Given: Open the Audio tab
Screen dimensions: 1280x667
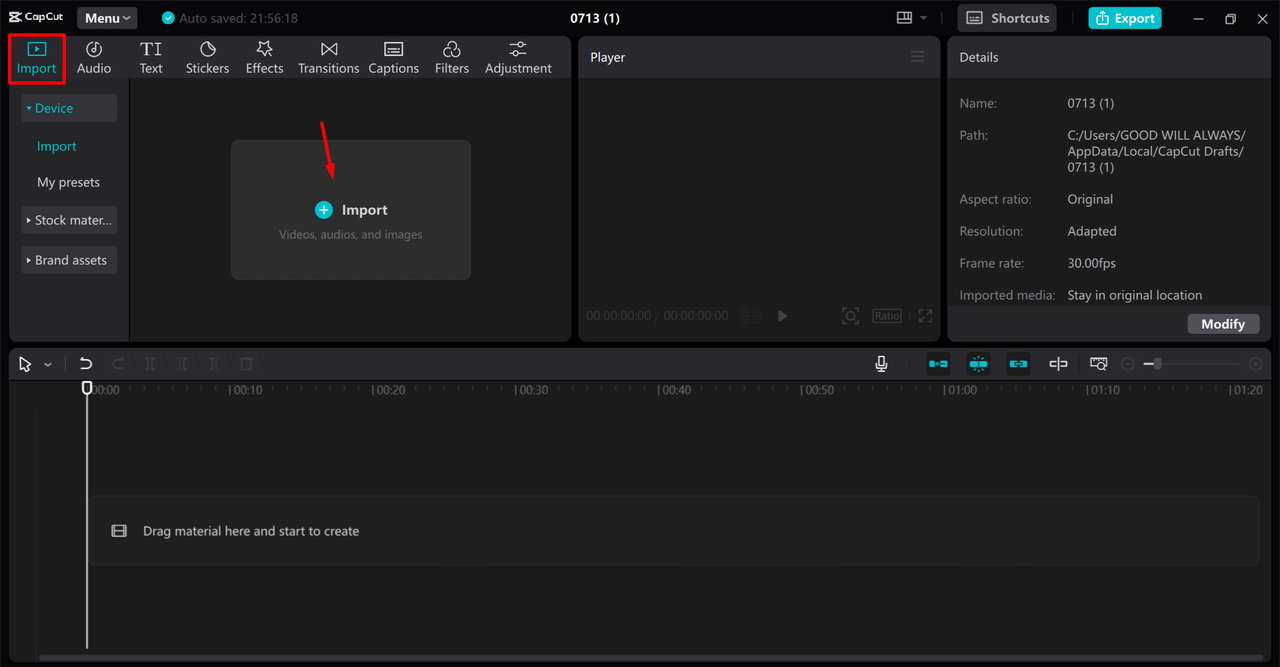Looking at the screenshot, I should (94, 58).
